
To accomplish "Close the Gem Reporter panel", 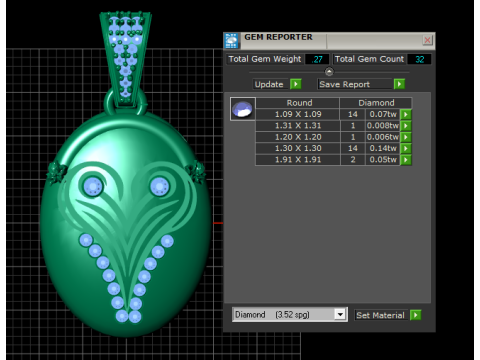I will (x=427, y=40).
